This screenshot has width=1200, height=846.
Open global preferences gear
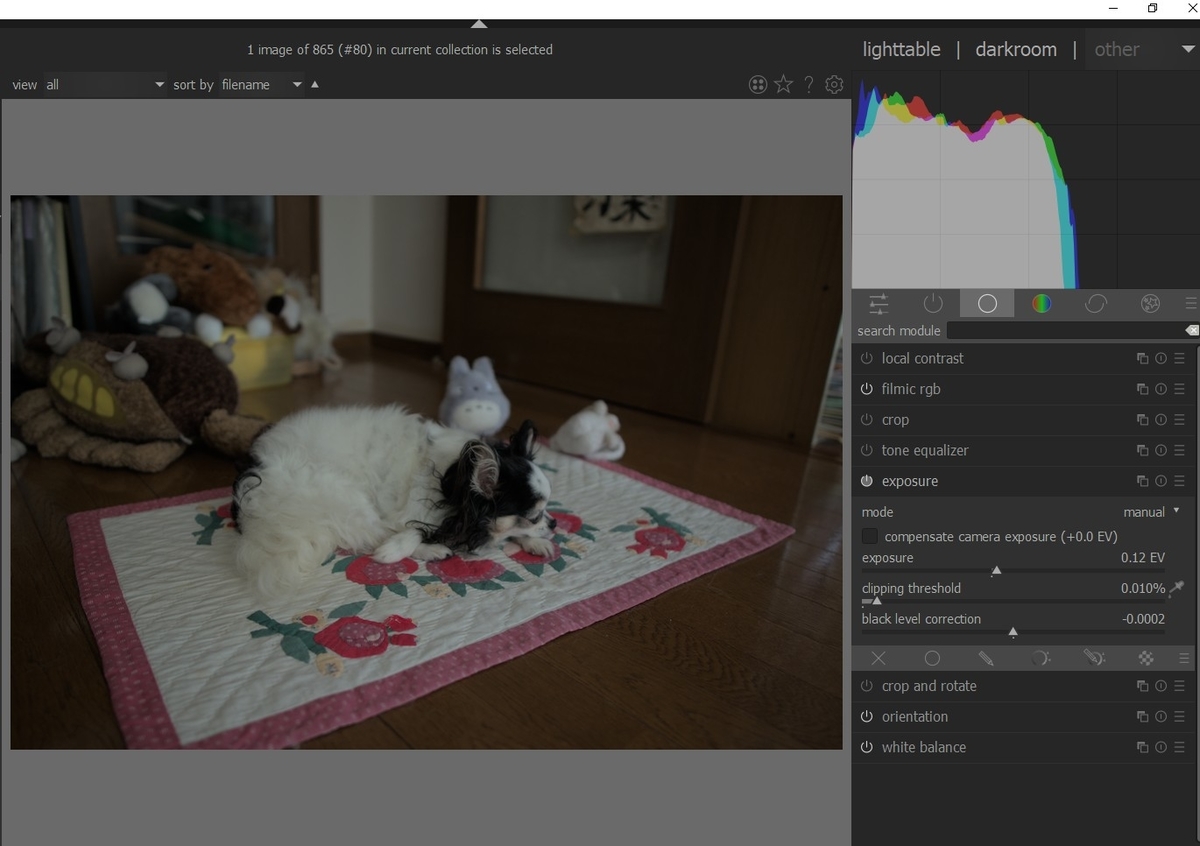[x=834, y=85]
